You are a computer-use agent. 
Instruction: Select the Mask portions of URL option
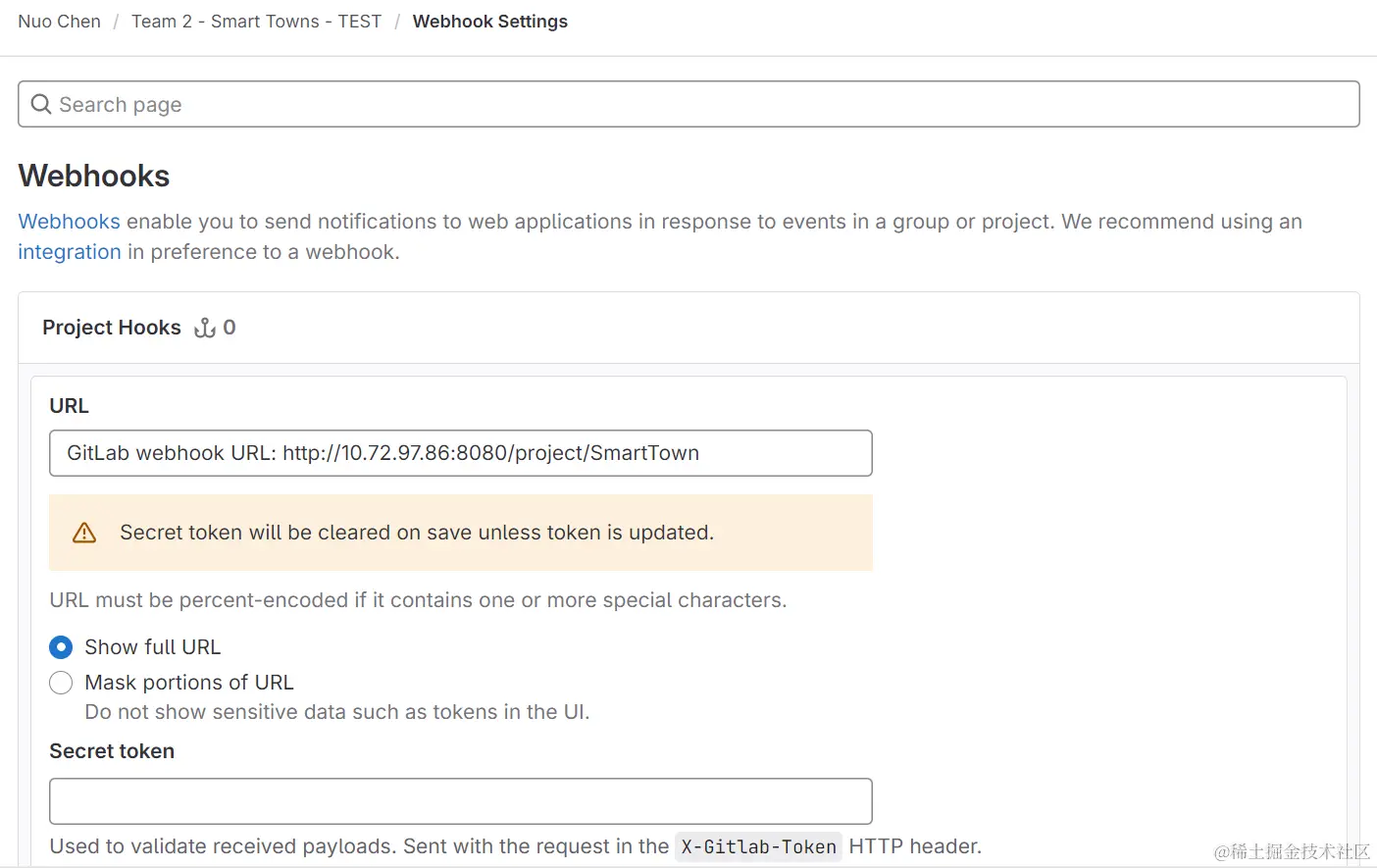point(61,683)
